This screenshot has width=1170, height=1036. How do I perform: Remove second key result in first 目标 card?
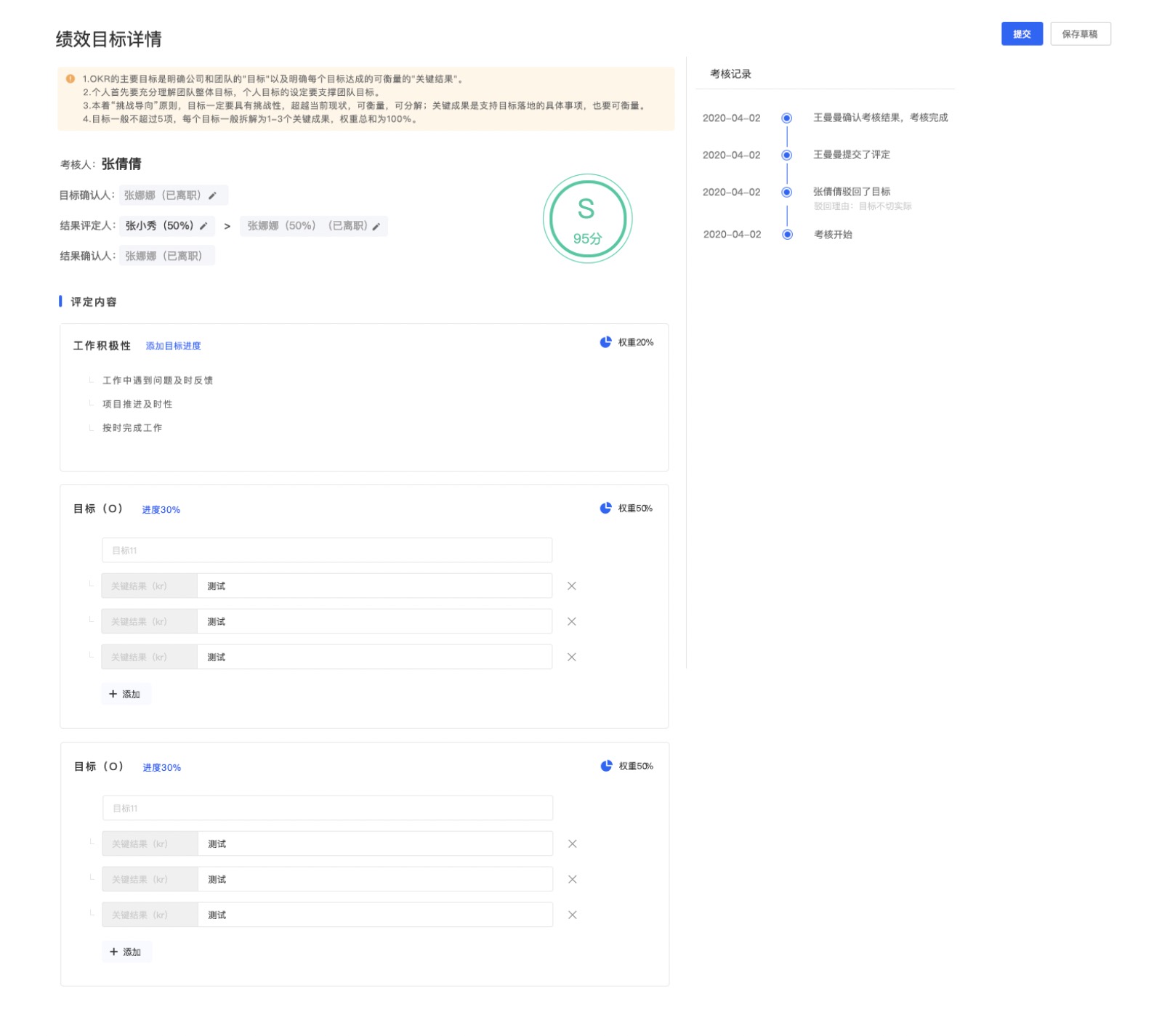pyautogui.click(x=571, y=621)
